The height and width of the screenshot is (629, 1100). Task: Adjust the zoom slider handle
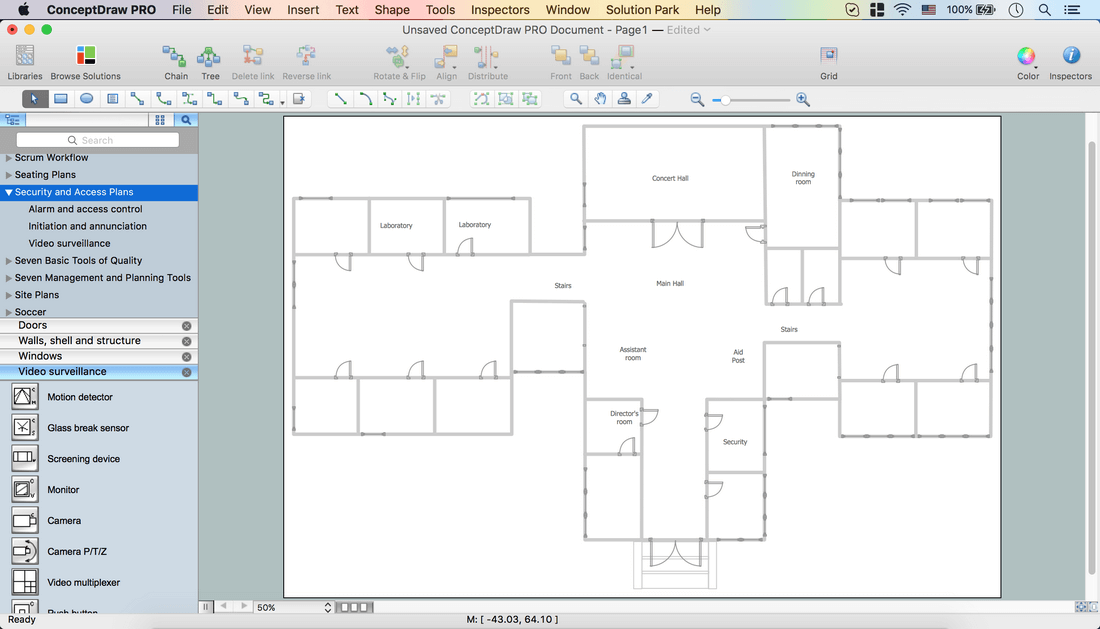click(x=725, y=100)
